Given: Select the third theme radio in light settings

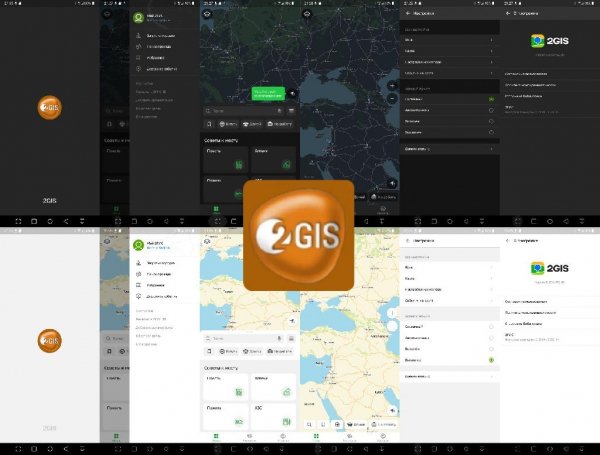Looking at the screenshot, I should [491, 349].
